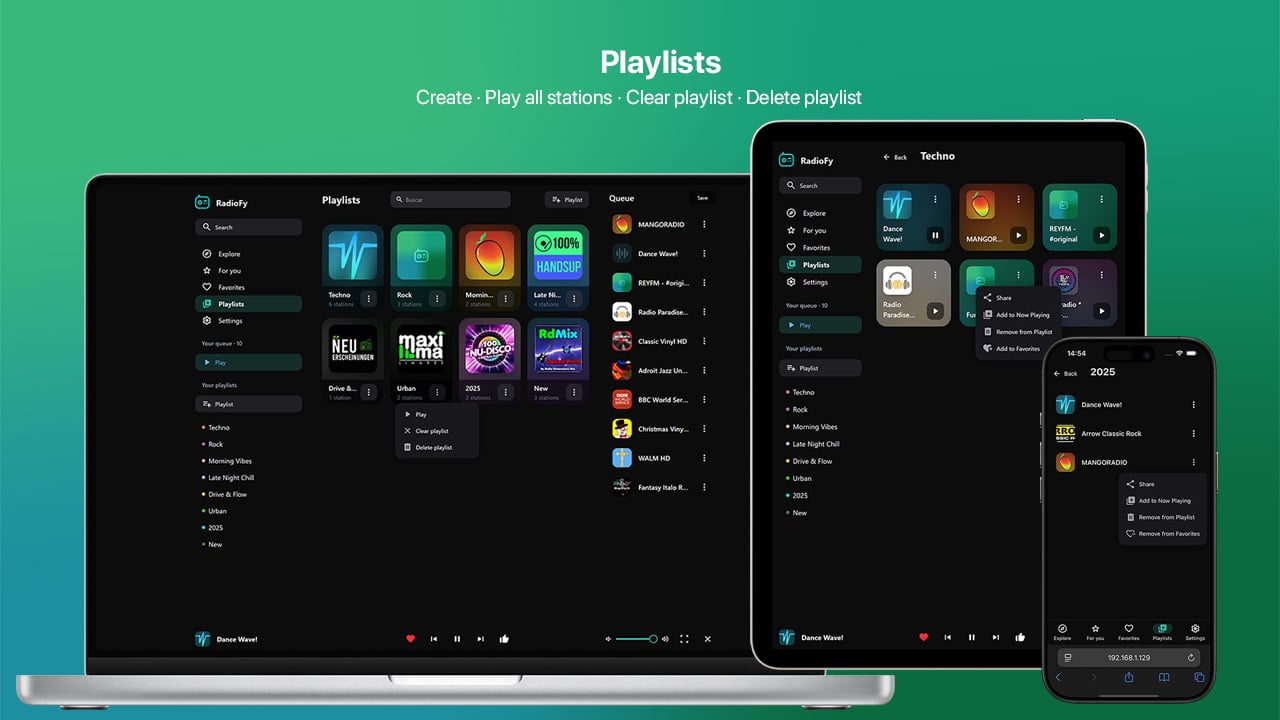
Task: Toggle the thumbs-up like on laptop player
Action: pos(504,639)
